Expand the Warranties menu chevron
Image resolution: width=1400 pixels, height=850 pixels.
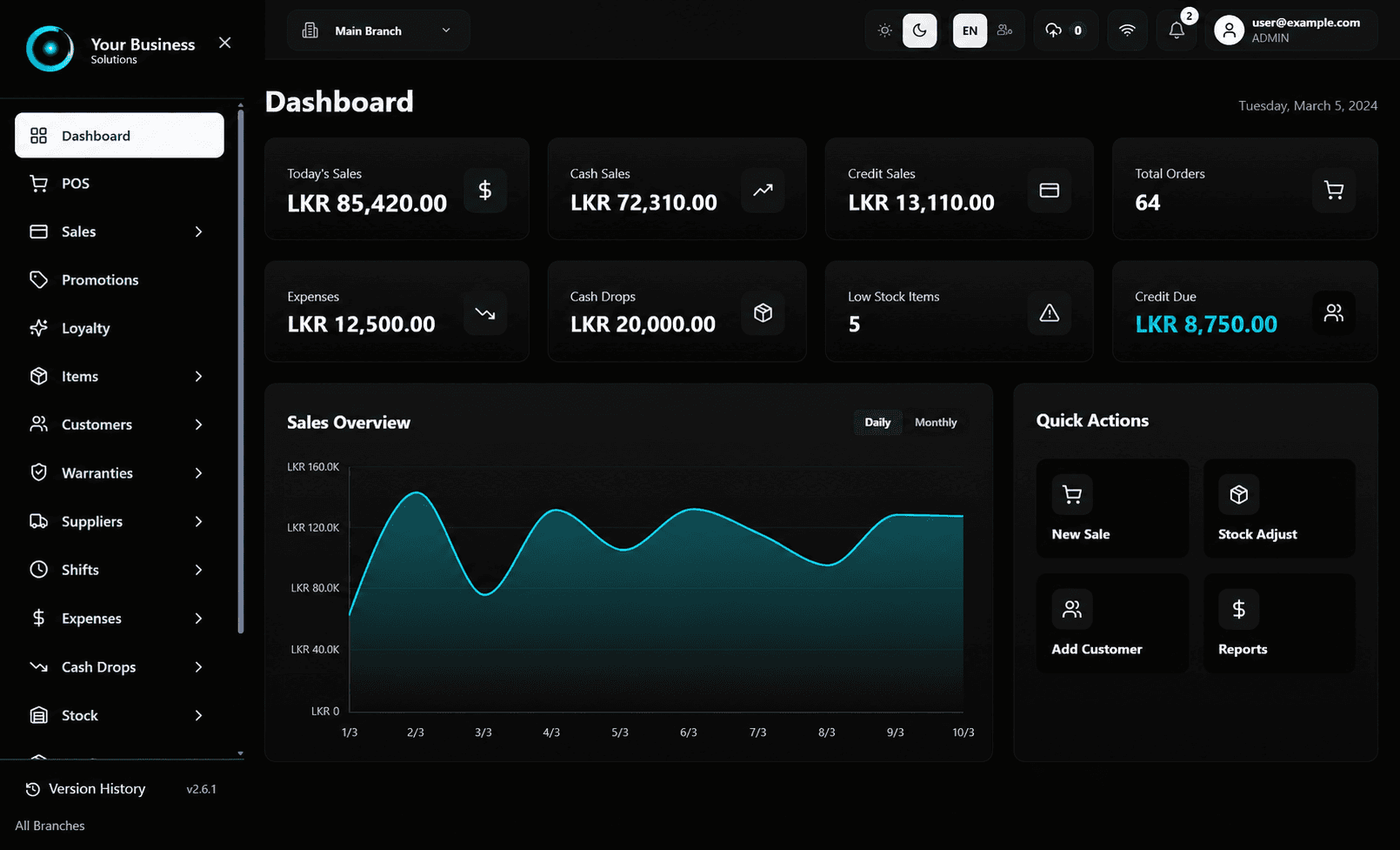[198, 473]
